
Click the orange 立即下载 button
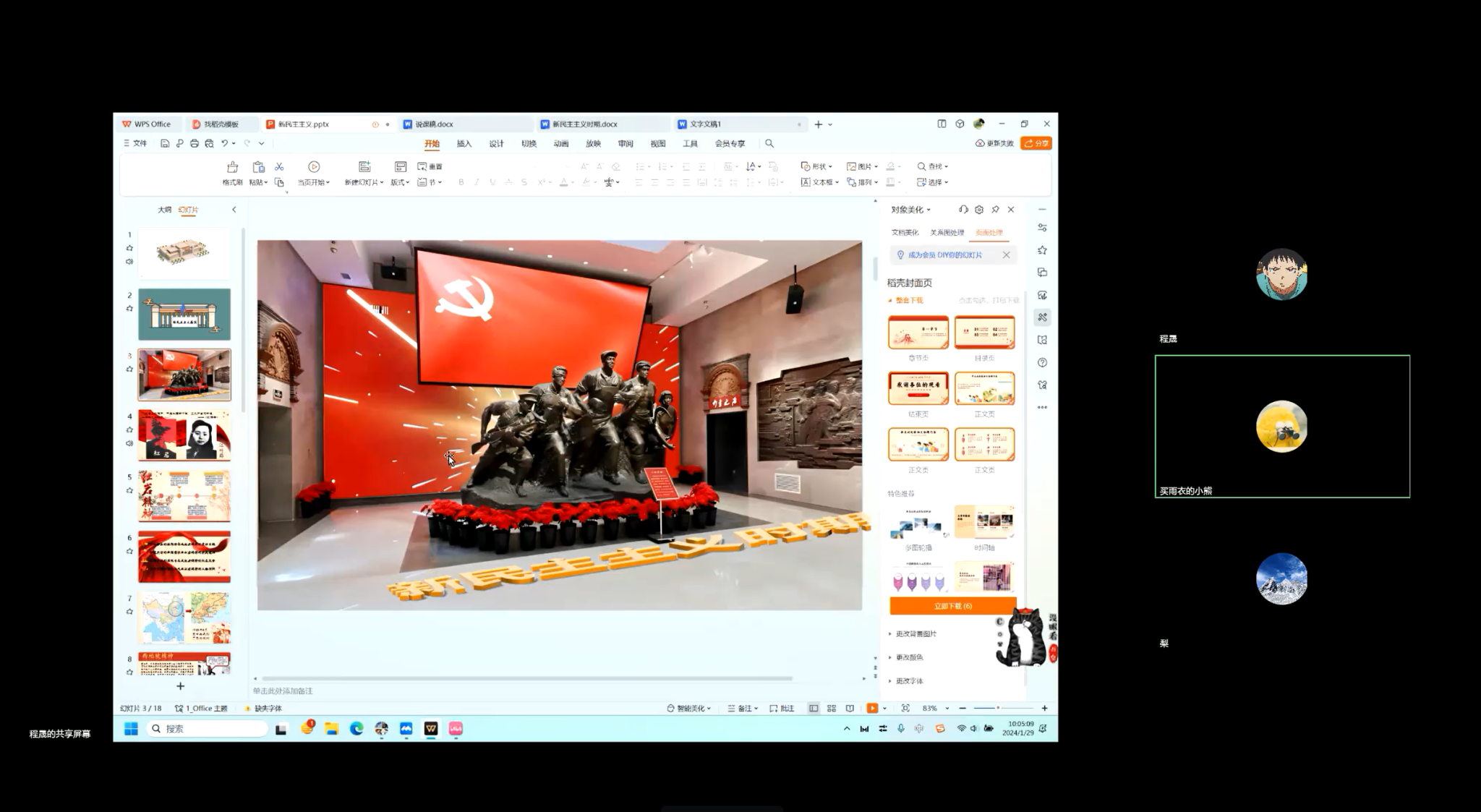(x=952, y=606)
